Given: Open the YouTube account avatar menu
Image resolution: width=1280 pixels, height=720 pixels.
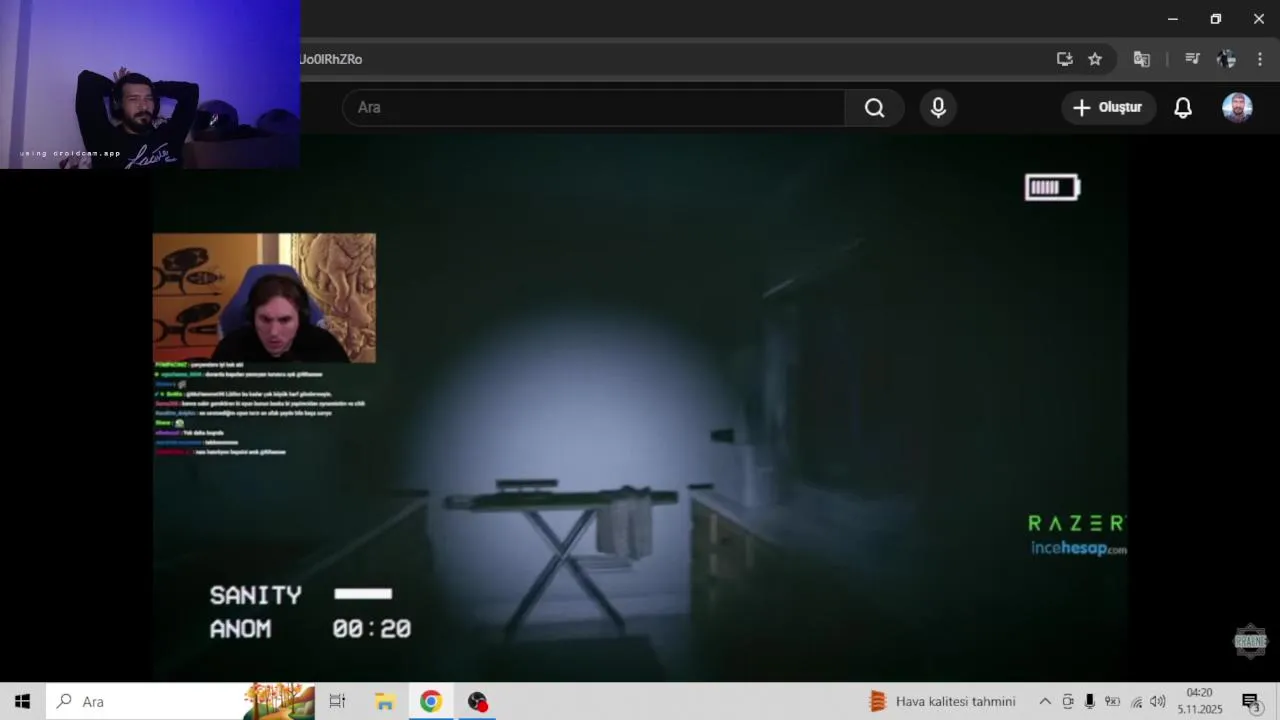Looking at the screenshot, I should [1237, 108].
